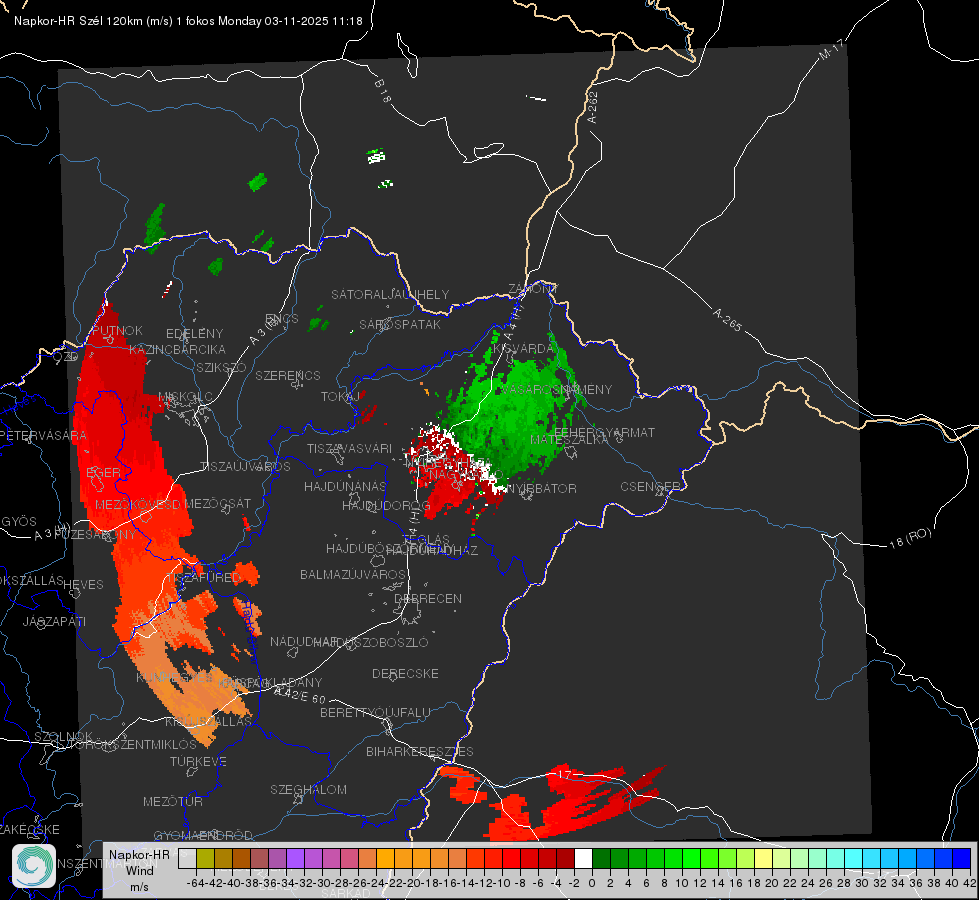This screenshot has width=979, height=900.
Task: Click the A-262 road label
Action: coord(593,107)
